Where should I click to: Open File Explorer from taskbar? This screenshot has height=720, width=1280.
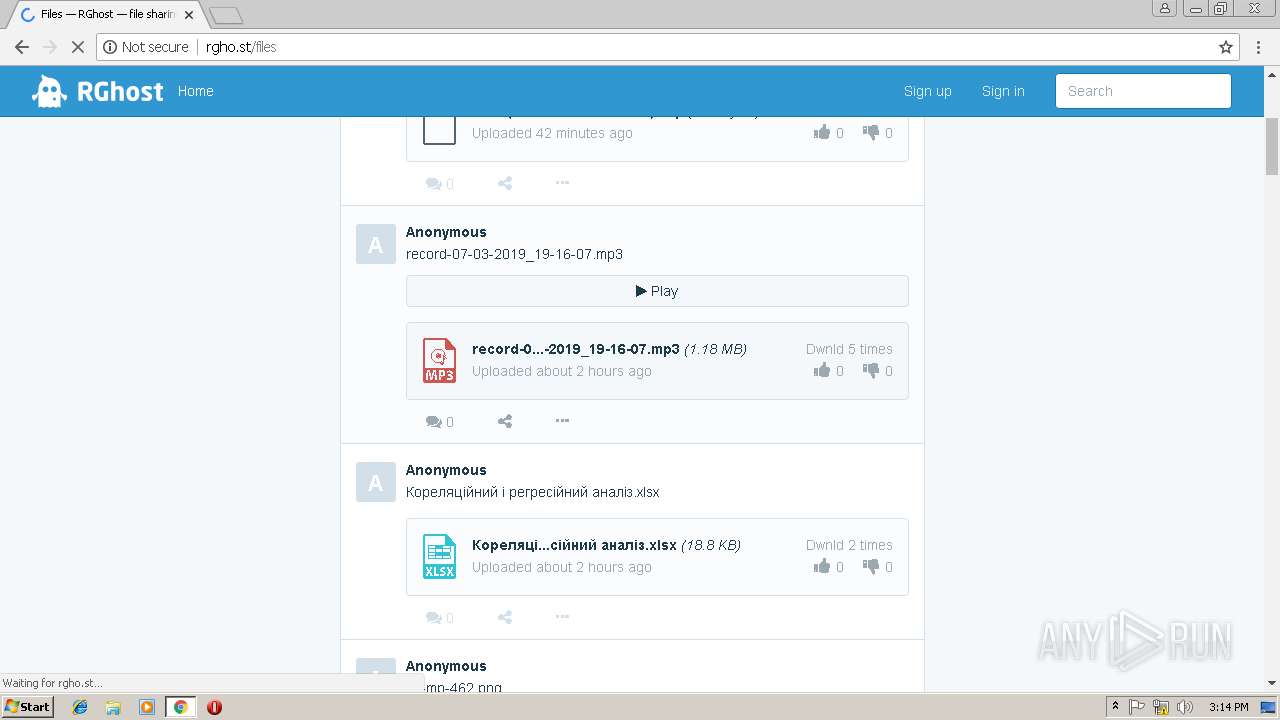pos(113,707)
